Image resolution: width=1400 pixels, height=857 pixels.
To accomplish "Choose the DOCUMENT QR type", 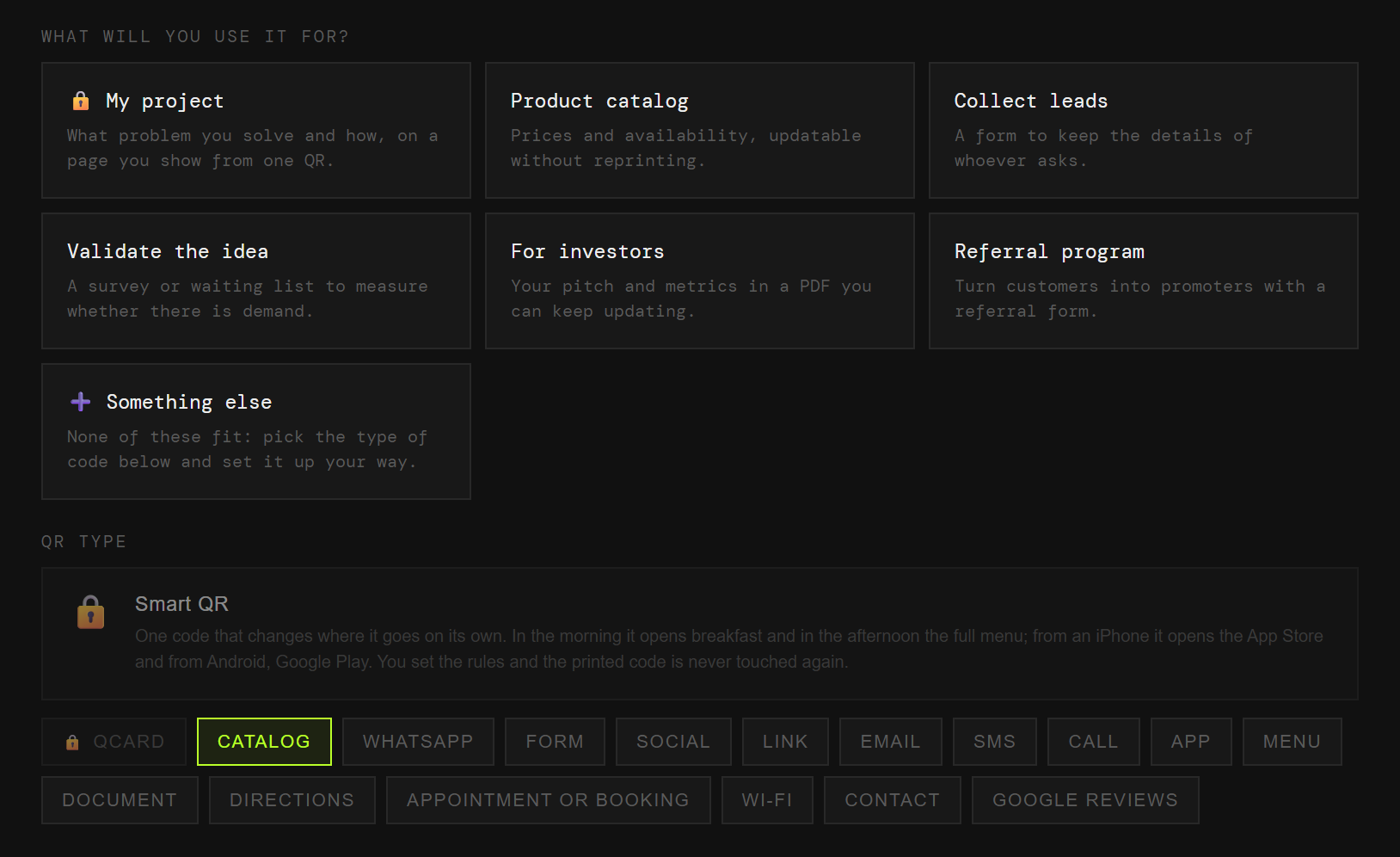I will [120, 800].
